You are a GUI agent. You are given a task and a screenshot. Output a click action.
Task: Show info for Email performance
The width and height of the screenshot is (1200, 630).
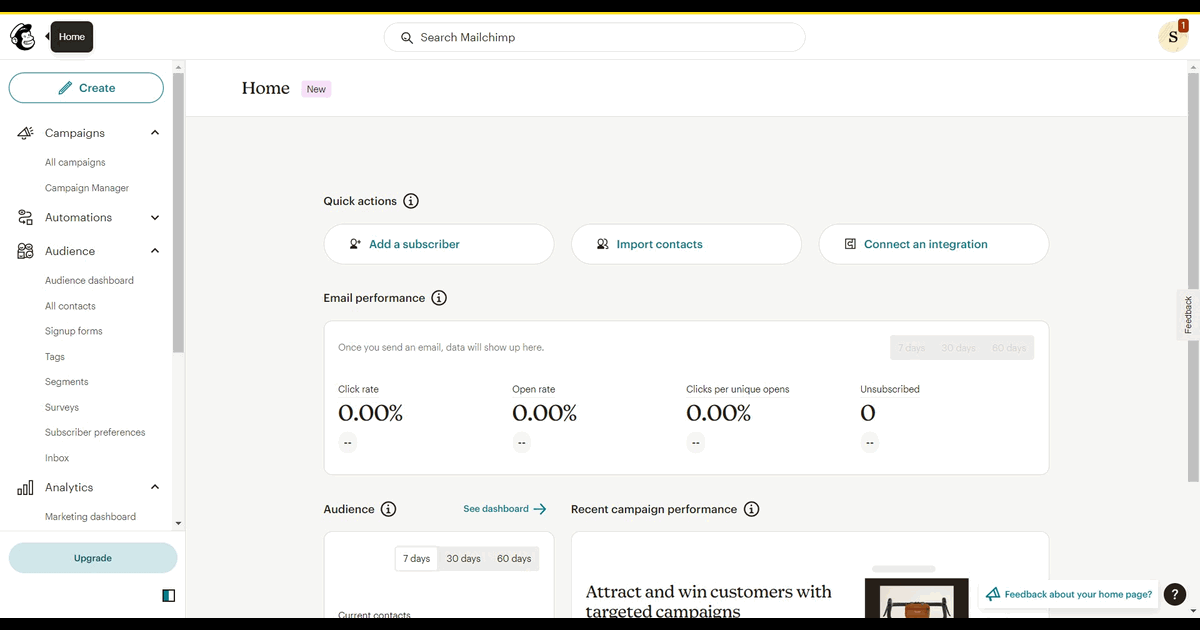439,298
